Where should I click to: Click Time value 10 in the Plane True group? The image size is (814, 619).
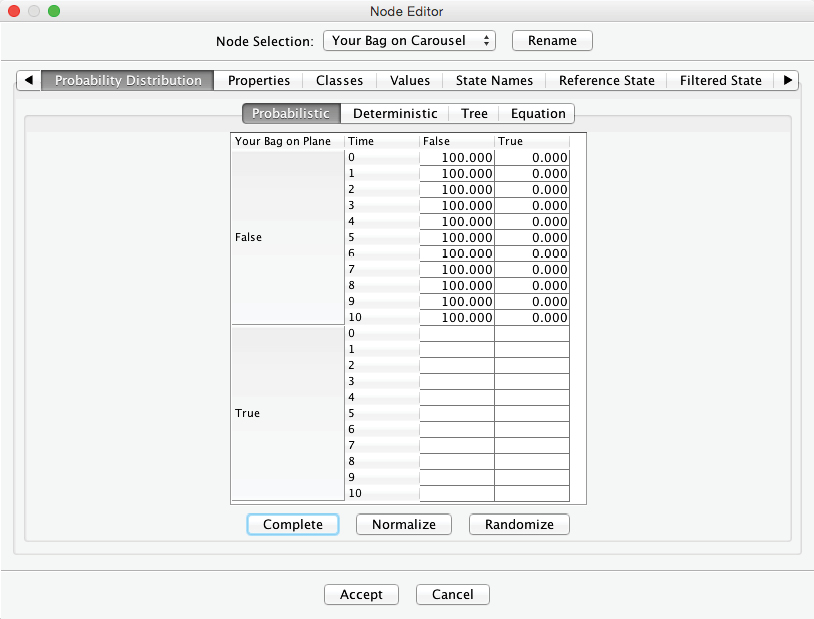(x=382, y=493)
